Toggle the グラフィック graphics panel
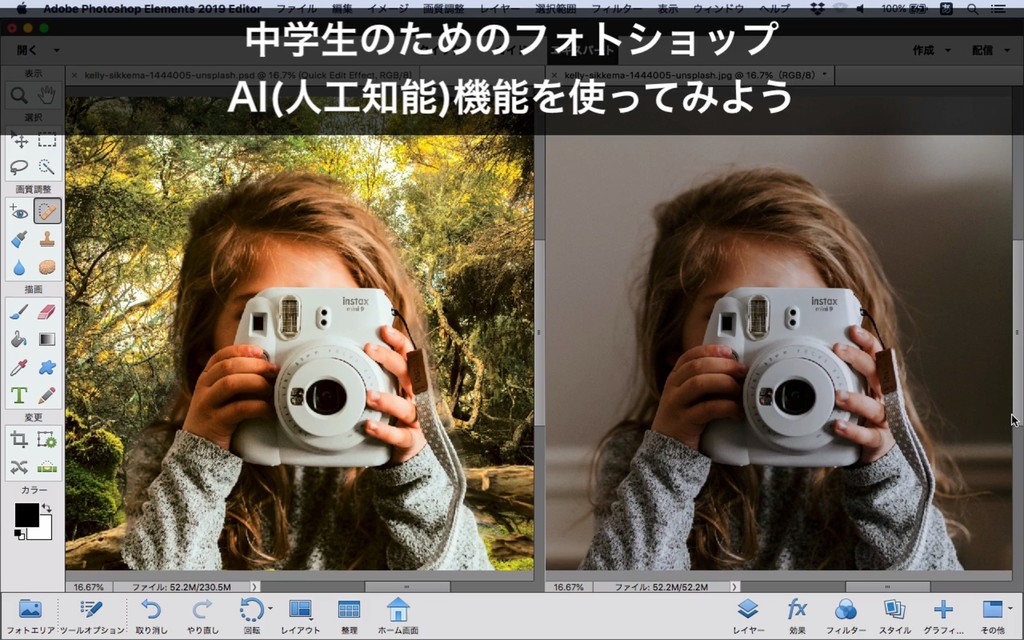This screenshot has width=1024, height=640. click(943, 617)
